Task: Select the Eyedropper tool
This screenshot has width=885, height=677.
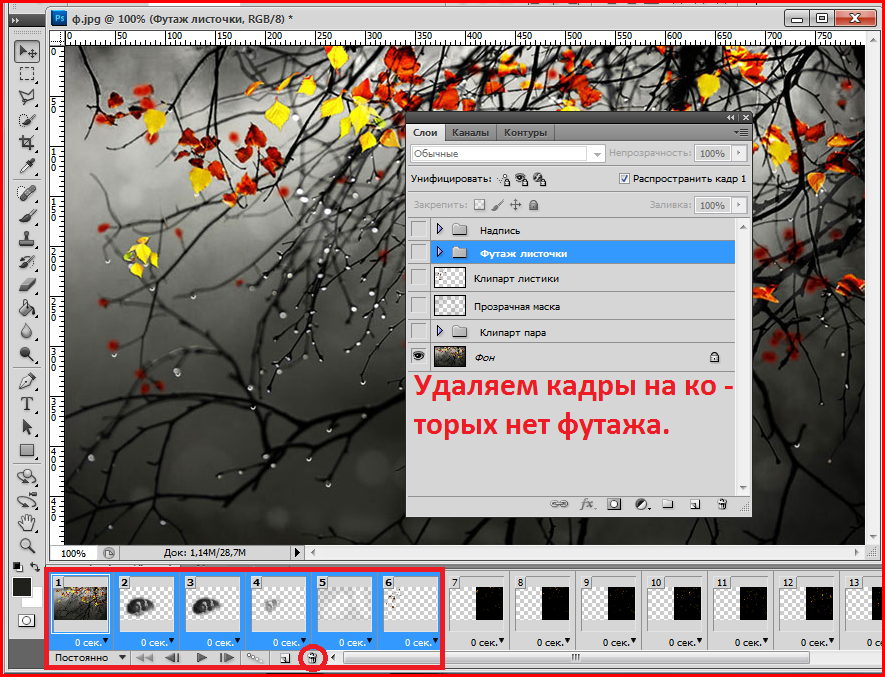Action: pyautogui.click(x=27, y=166)
